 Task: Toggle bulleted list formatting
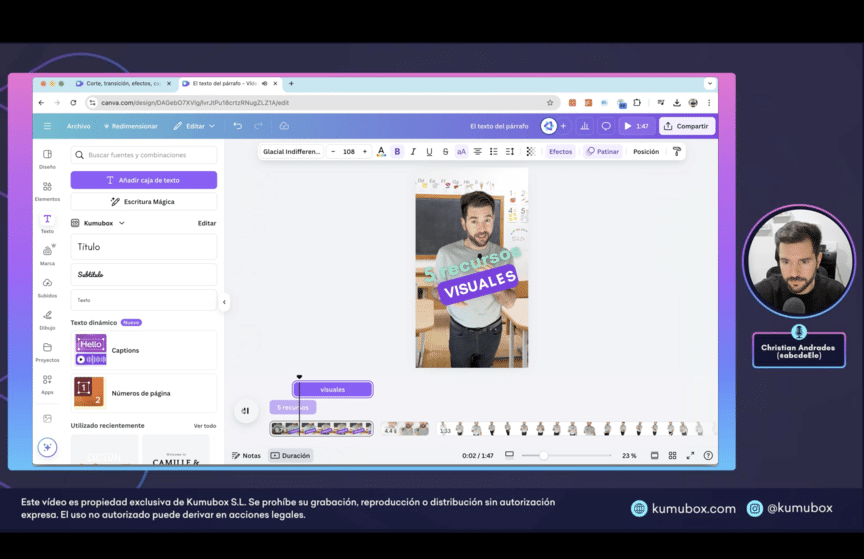[494, 152]
